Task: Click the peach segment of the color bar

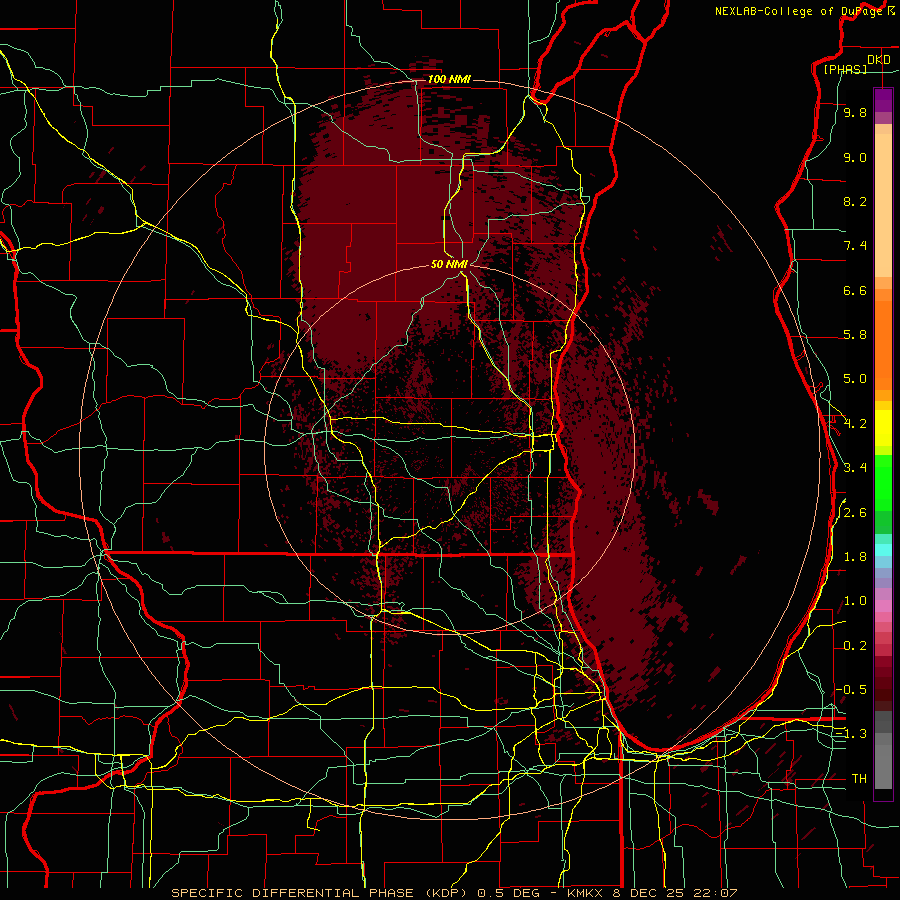Action: click(x=883, y=205)
